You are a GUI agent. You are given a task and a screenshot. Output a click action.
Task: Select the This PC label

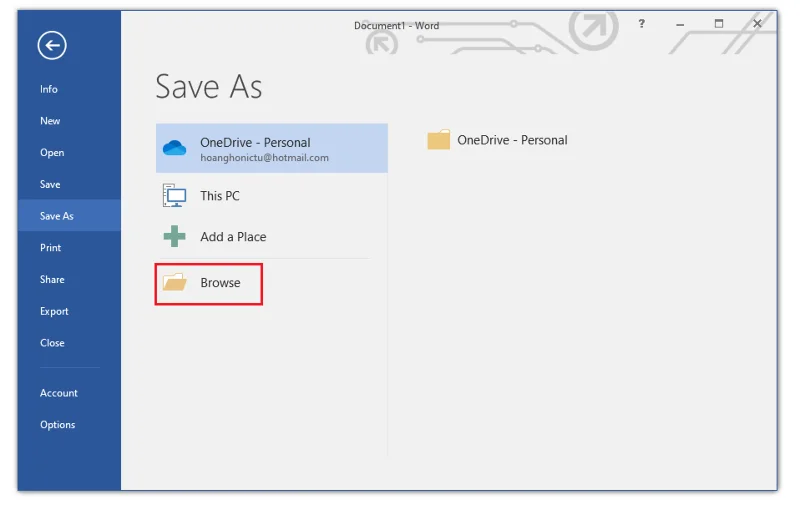(220, 196)
